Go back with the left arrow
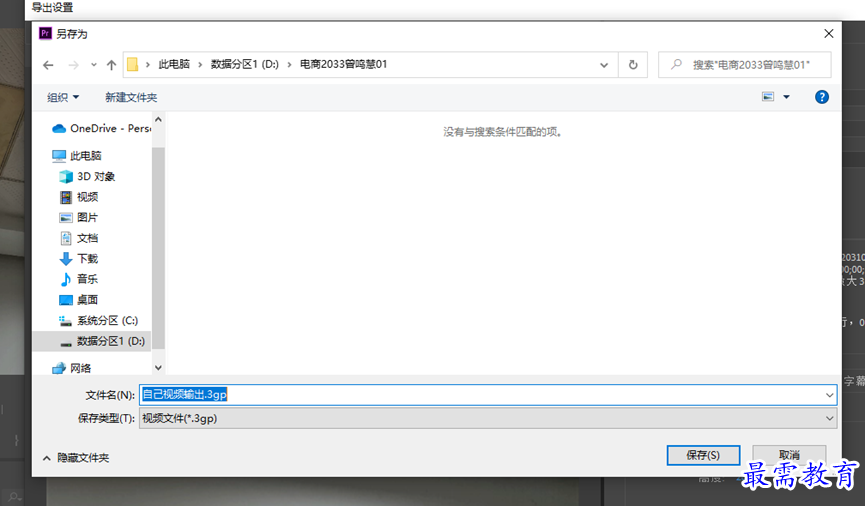Image resolution: width=865 pixels, height=506 pixels. point(49,65)
